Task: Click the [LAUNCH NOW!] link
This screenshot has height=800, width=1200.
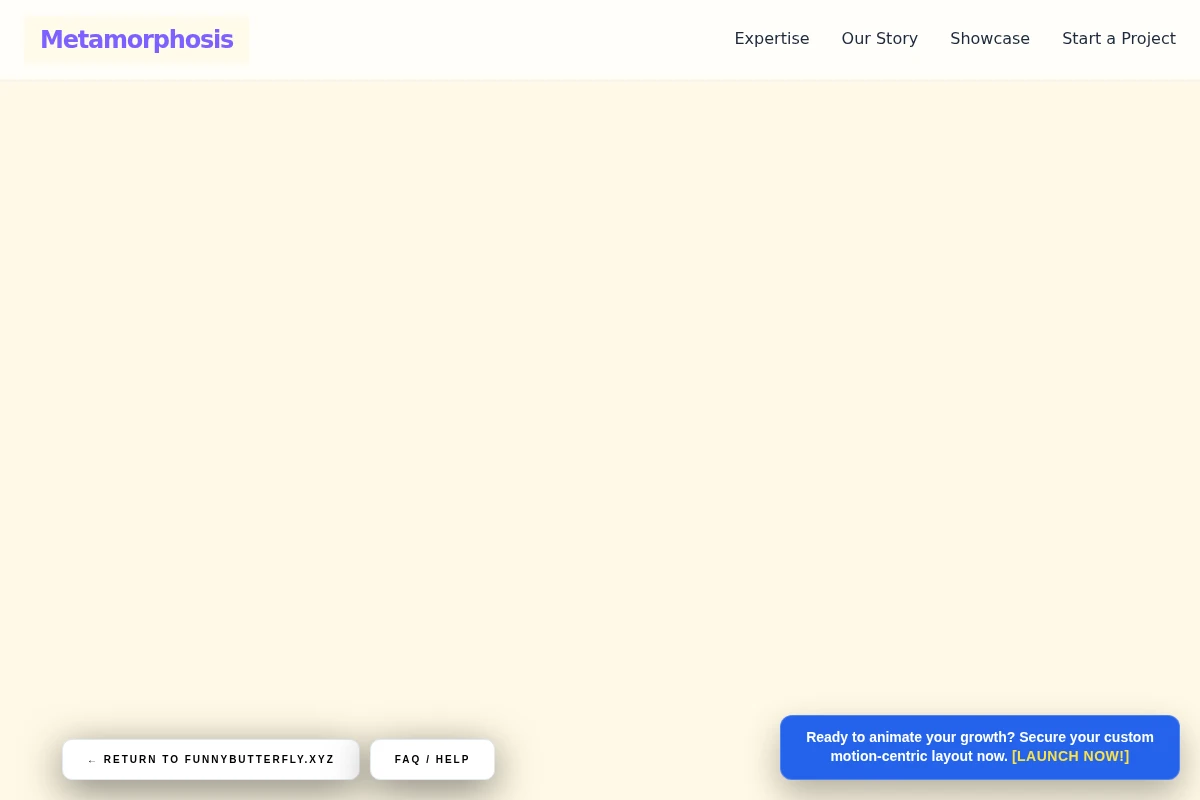Action: click(x=1070, y=757)
